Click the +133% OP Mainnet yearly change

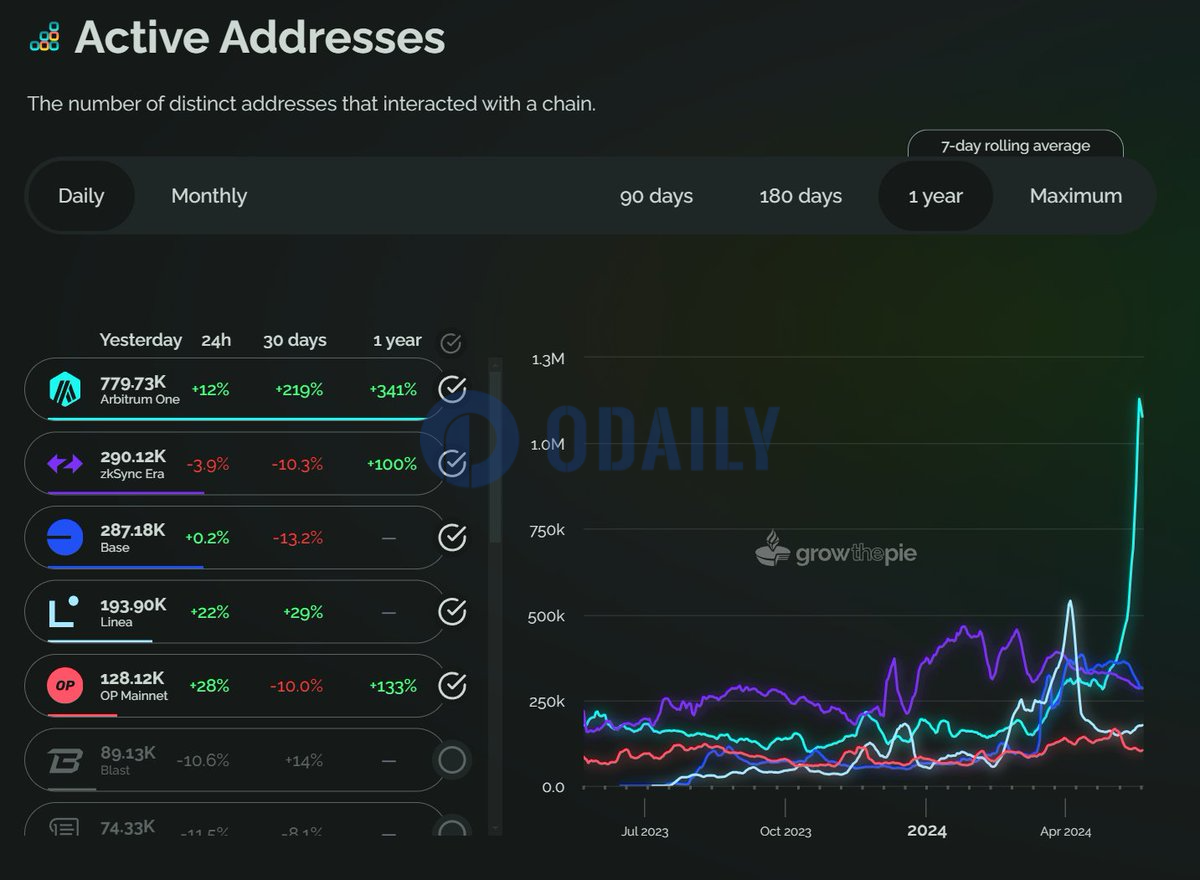(393, 686)
